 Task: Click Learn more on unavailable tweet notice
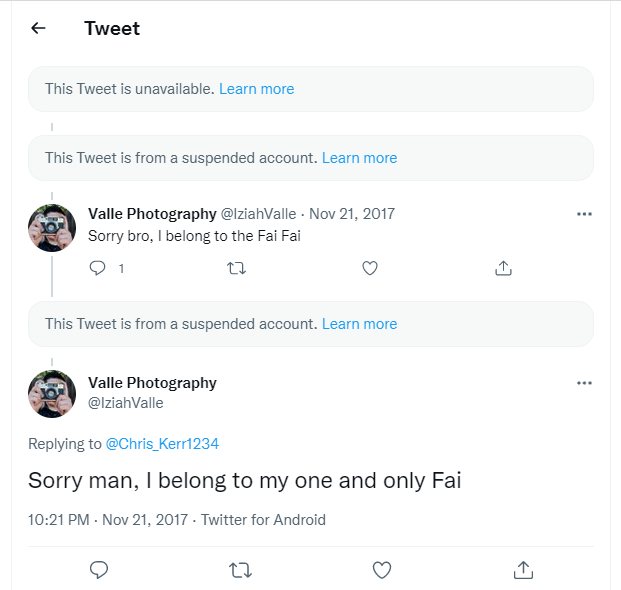coord(256,89)
